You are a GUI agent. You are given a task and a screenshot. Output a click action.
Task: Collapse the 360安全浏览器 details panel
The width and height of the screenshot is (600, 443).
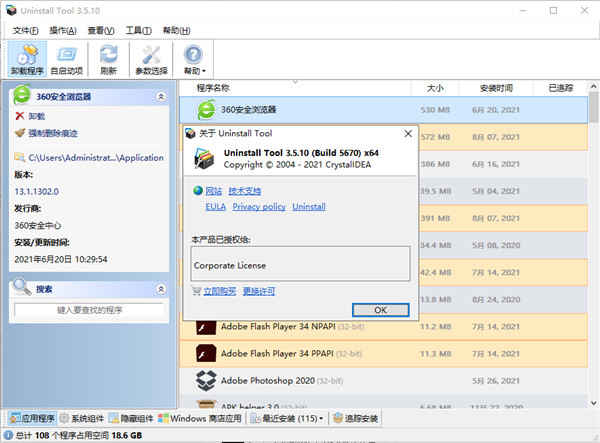(x=161, y=96)
